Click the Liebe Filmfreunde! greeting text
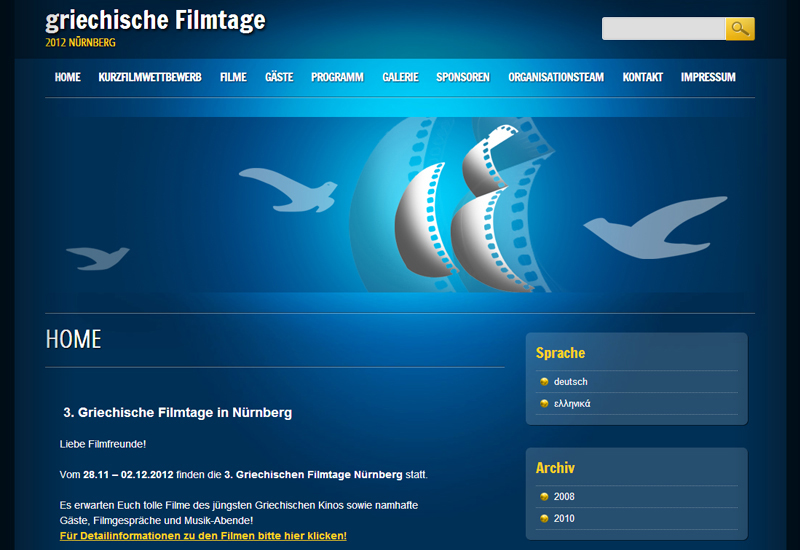800x550 pixels. 103,444
